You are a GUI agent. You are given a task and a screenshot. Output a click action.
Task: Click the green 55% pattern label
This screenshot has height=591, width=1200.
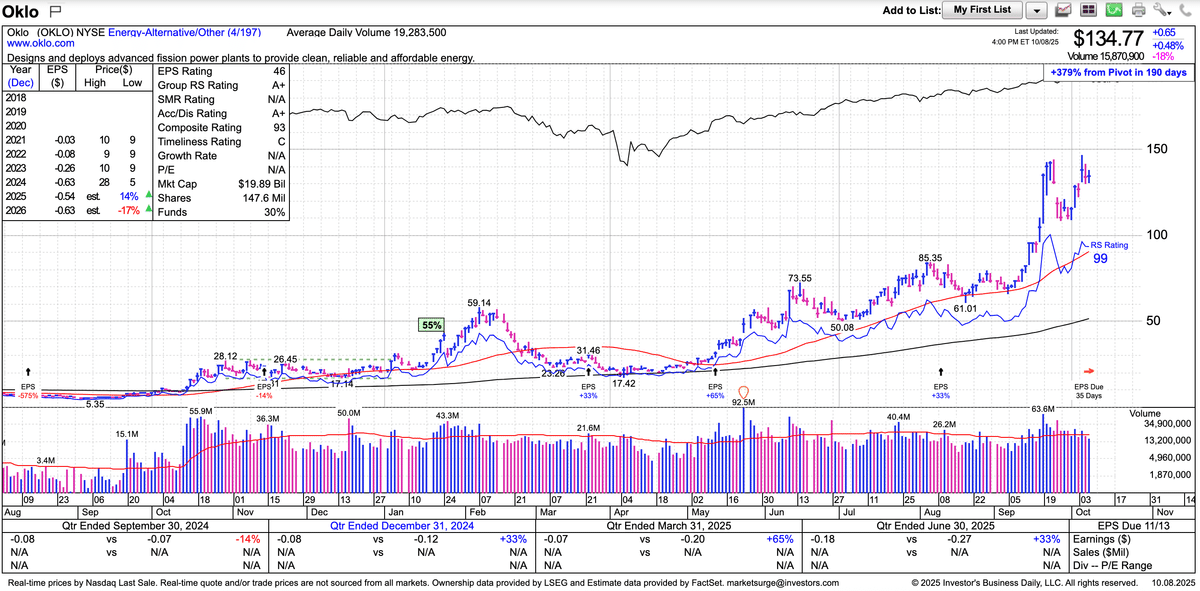[431, 325]
